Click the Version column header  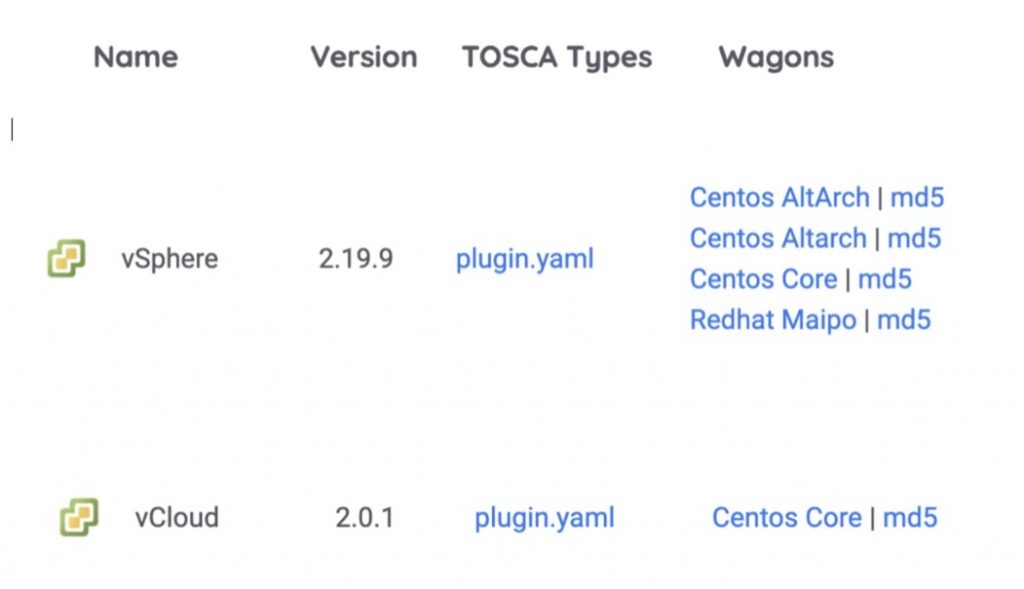tap(363, 57)
